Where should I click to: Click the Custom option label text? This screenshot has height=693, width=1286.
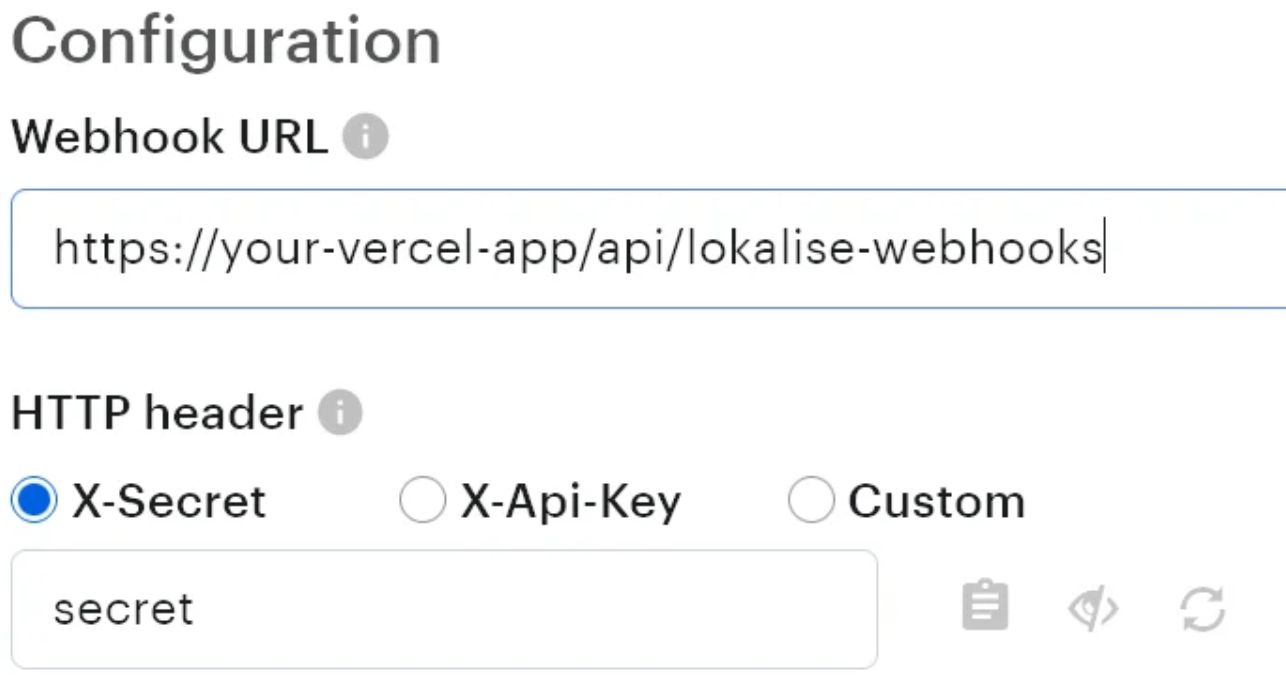(937, 501)
